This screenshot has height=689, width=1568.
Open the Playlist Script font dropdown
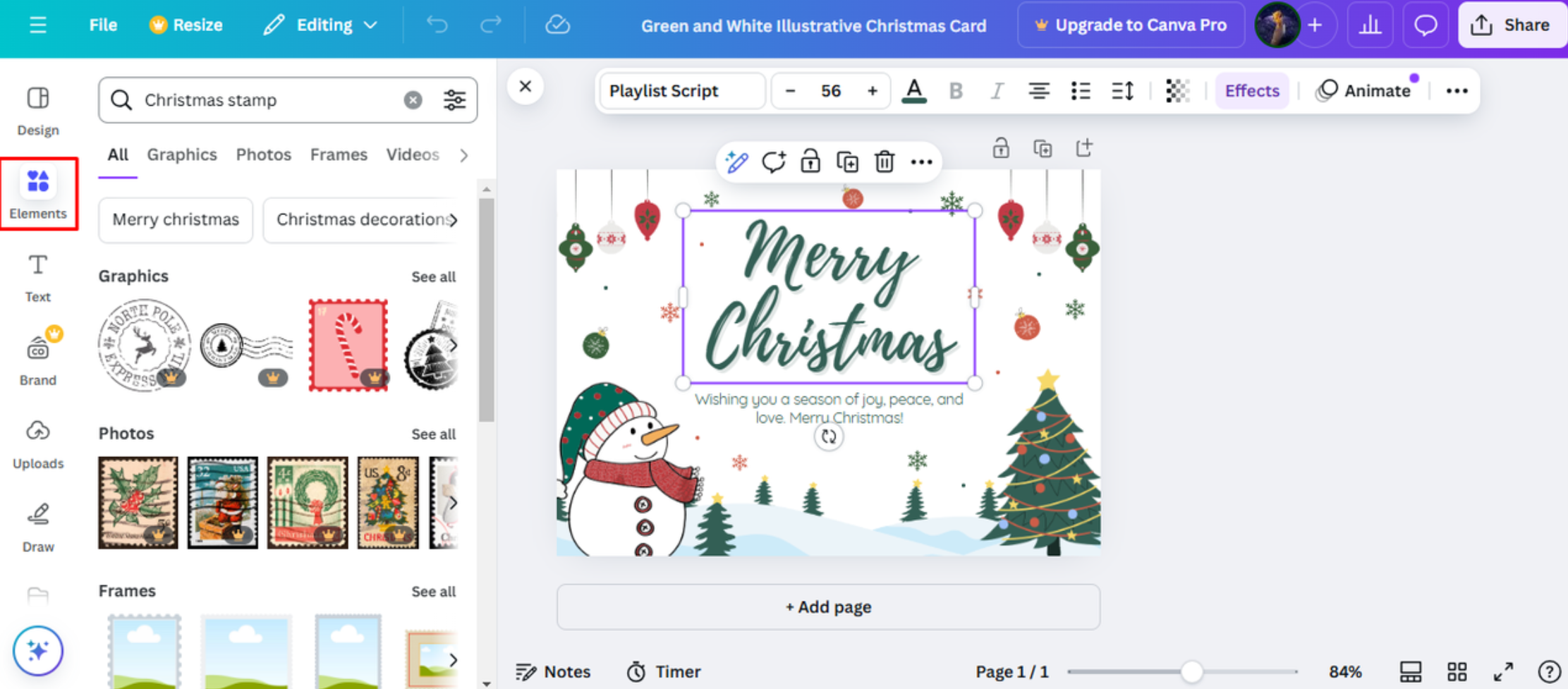(x=681, y=90)
